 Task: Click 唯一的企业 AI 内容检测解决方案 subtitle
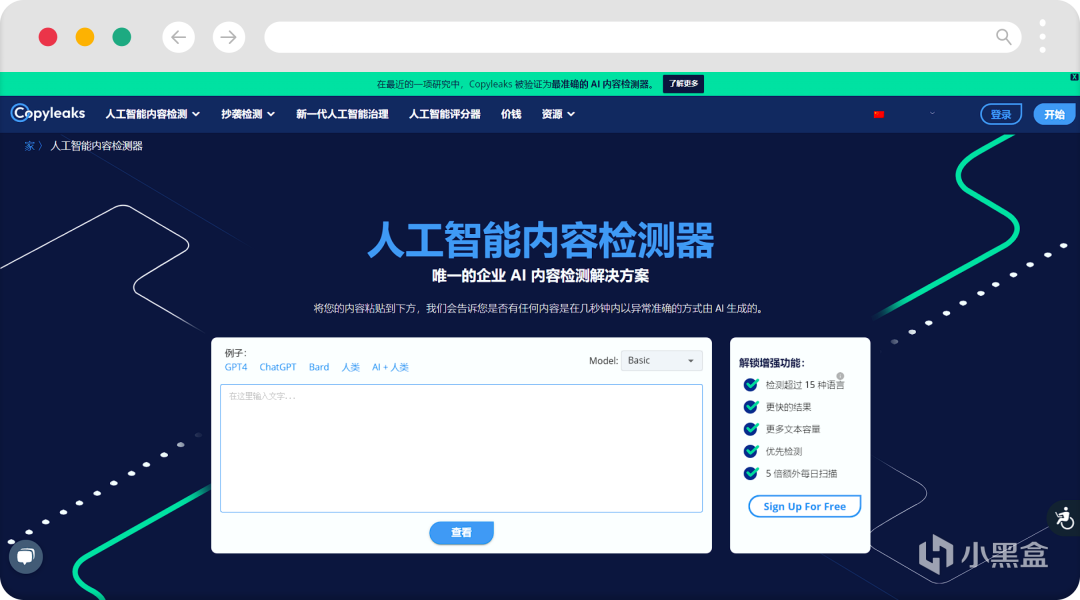(x=541, y=276)
